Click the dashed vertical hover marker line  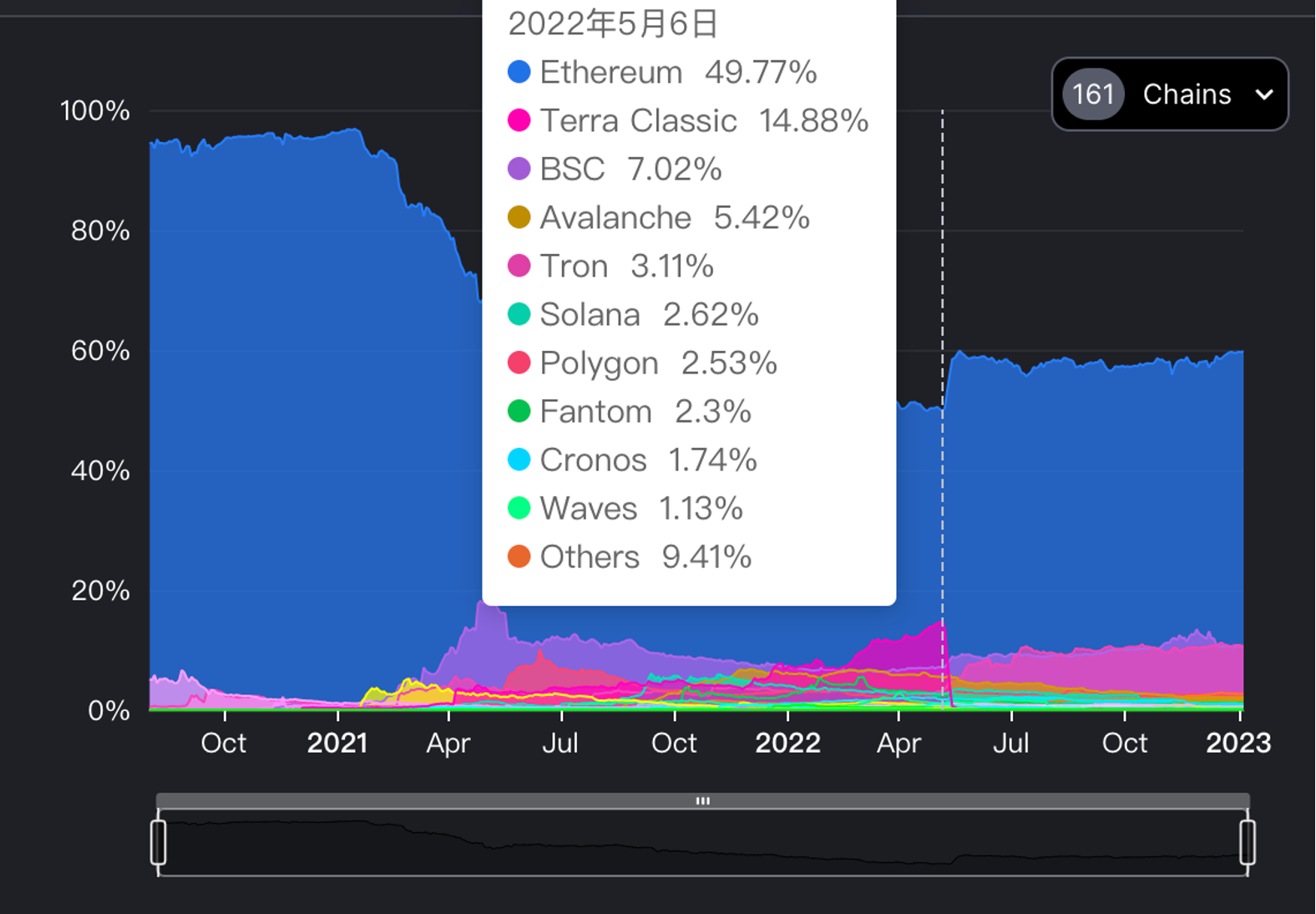tap(943, 409)
